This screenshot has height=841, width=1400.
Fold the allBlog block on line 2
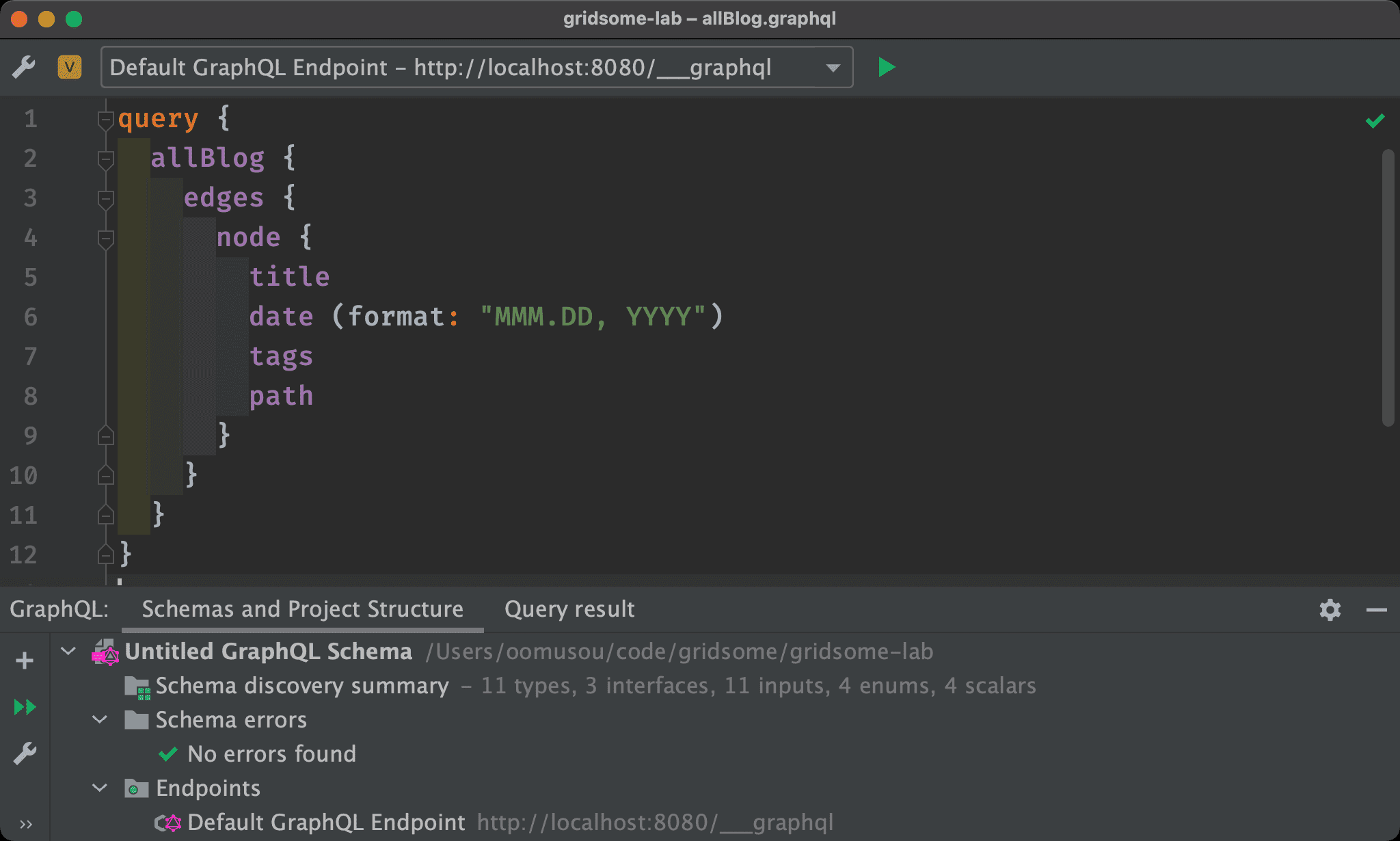pyautogui.click(x=105, y=160)
